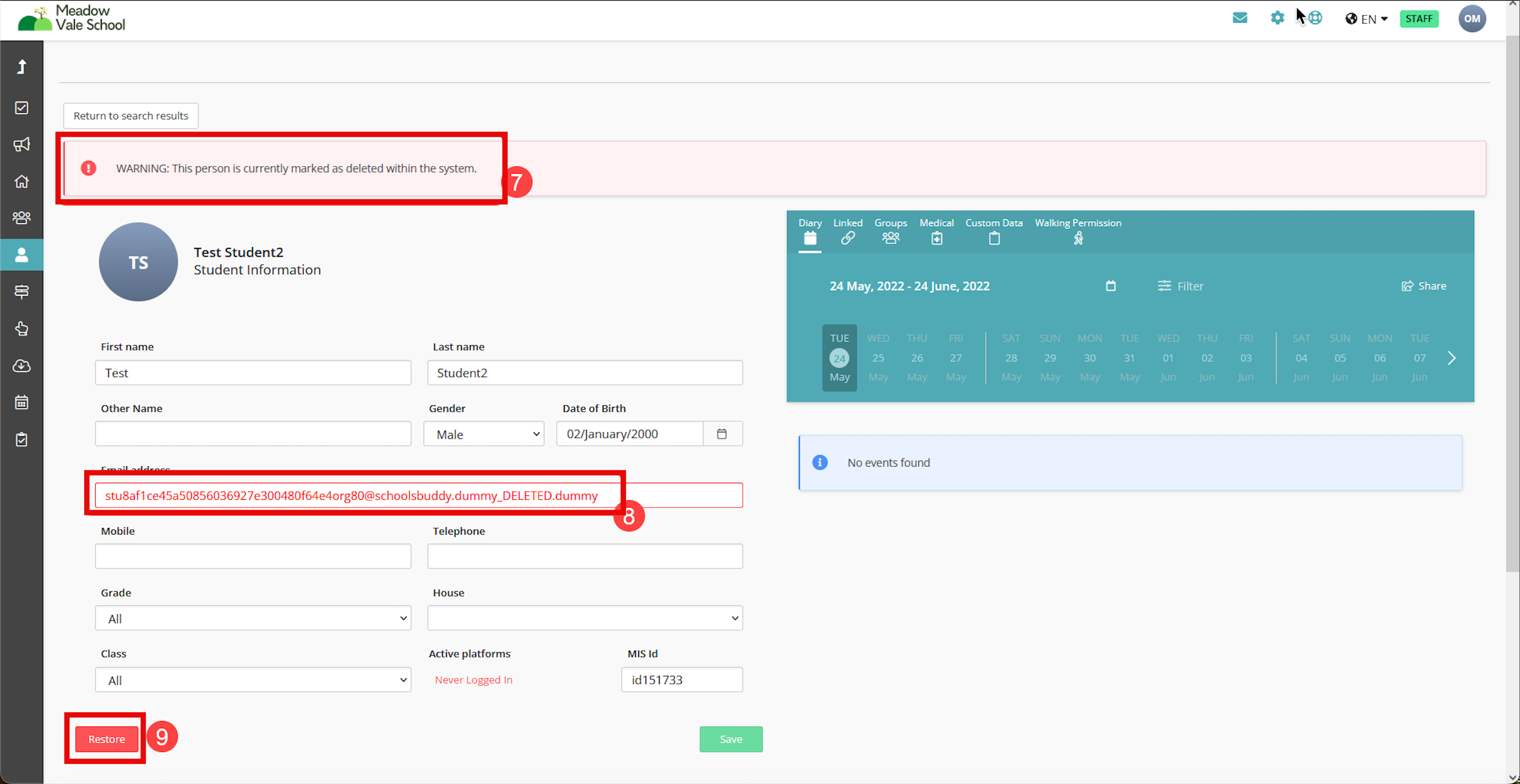Click the diary date range calendar icon
1520x784 pixels.
coord(1111,286)
